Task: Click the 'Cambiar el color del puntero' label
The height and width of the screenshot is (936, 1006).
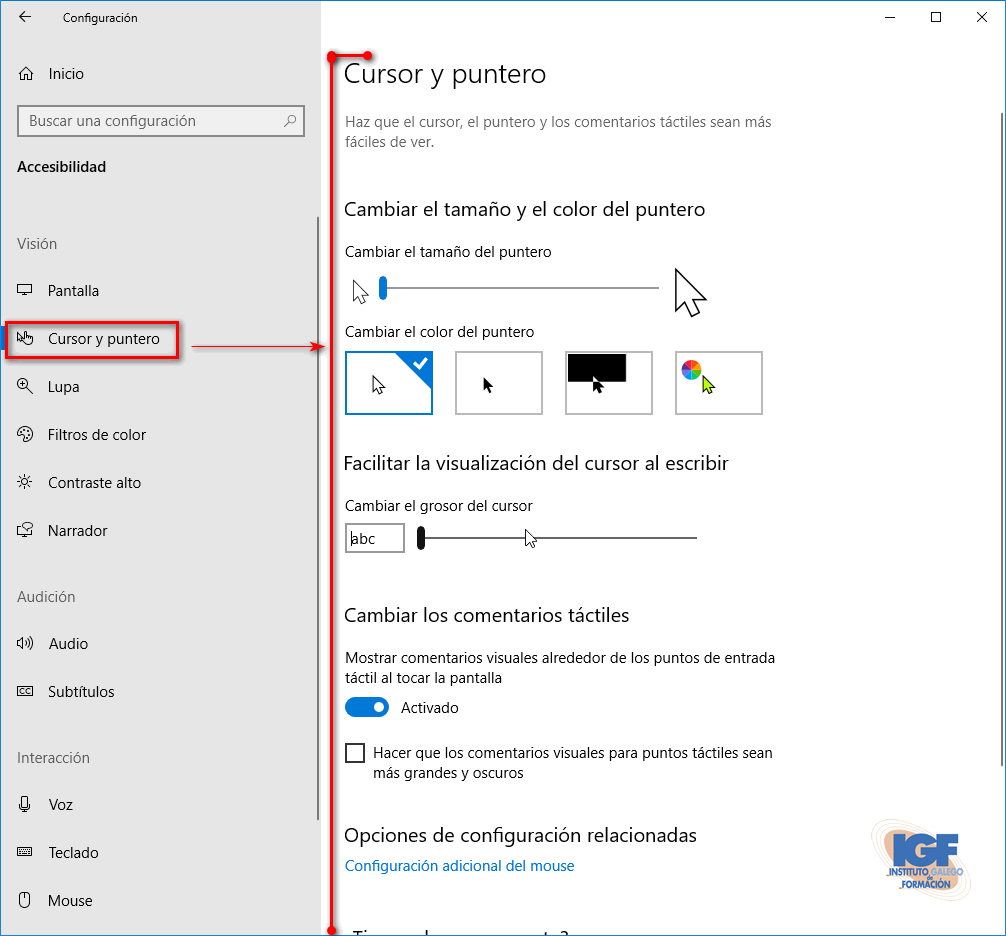Action: tap(439, 332)
